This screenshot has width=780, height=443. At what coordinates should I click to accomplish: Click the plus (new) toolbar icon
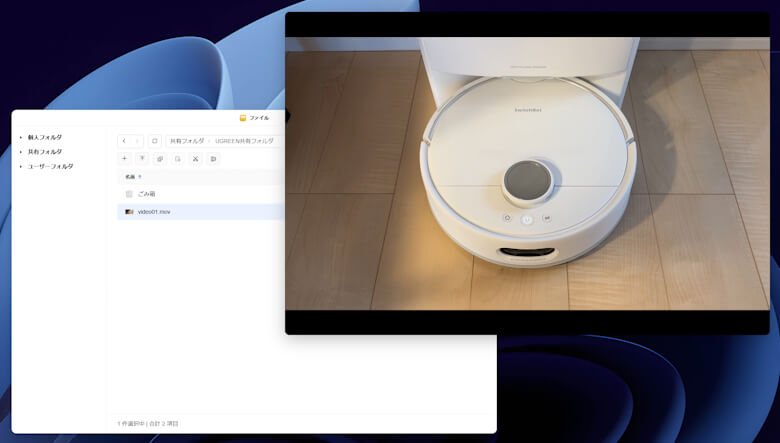[x=124, y=158]
